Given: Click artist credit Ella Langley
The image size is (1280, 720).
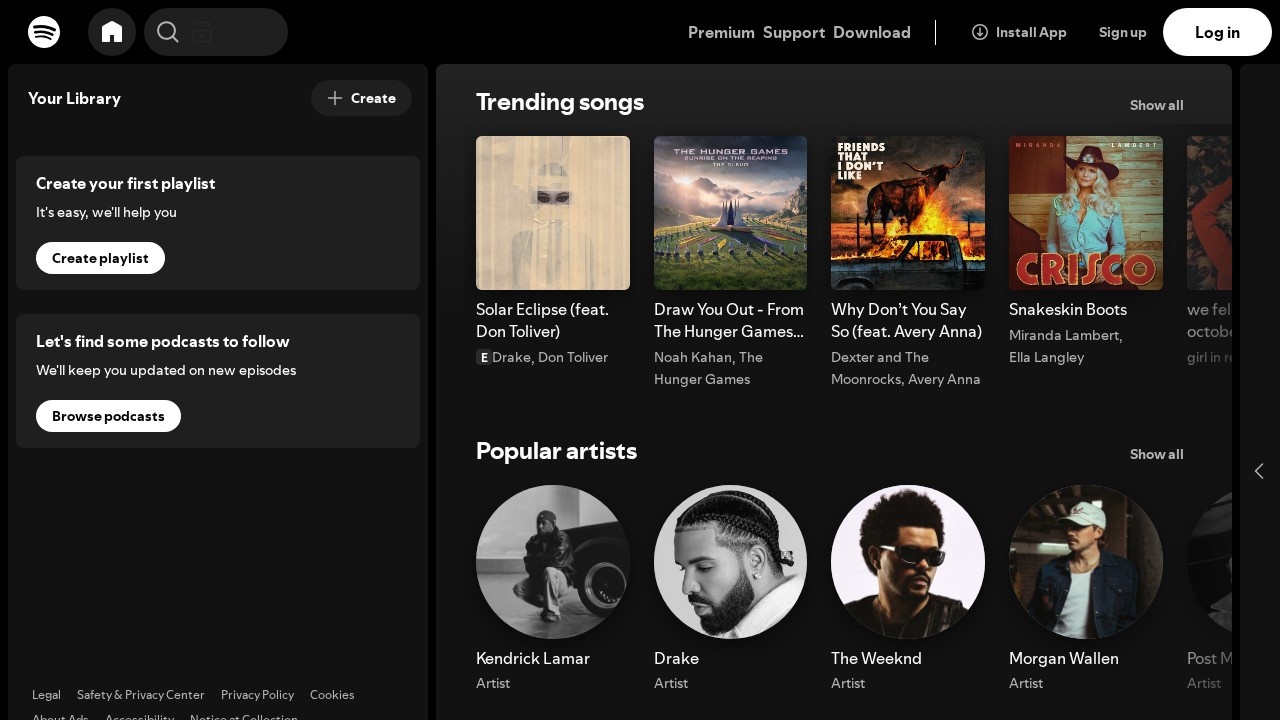Looking at the screenshot, I should pos(1046,357).
